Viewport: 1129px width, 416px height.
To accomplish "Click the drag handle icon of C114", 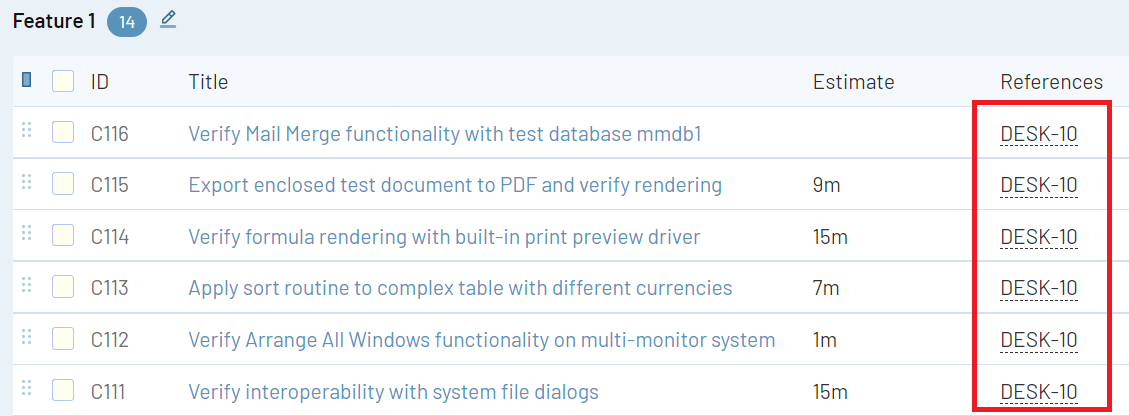I will [27, 233].
